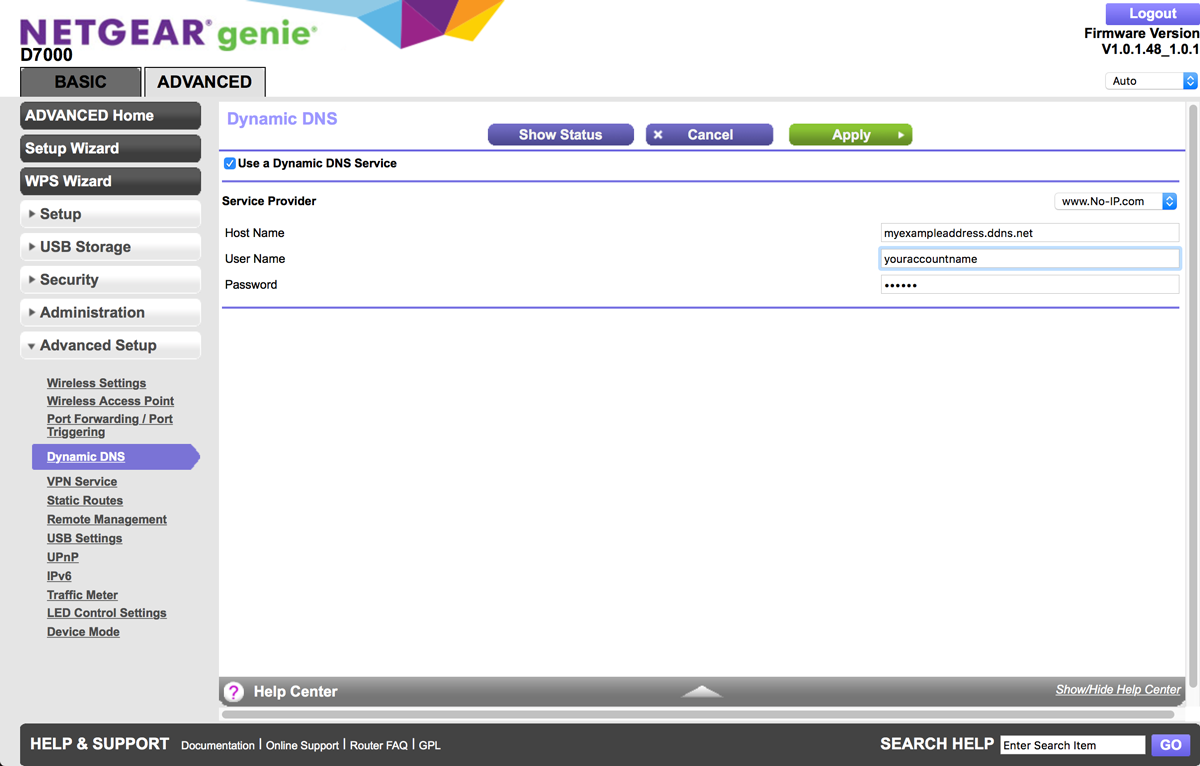Click the NETGEAR genie logo
Viewport: 1200px width, 766px height.
click(x=168, y=34)
